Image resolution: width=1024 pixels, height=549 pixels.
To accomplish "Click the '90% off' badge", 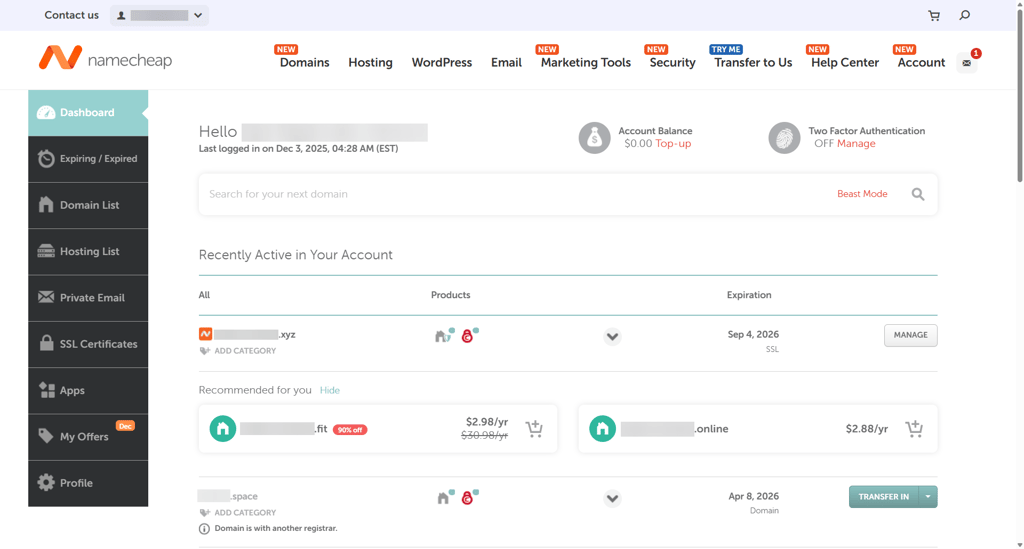I will coord(350,430).
